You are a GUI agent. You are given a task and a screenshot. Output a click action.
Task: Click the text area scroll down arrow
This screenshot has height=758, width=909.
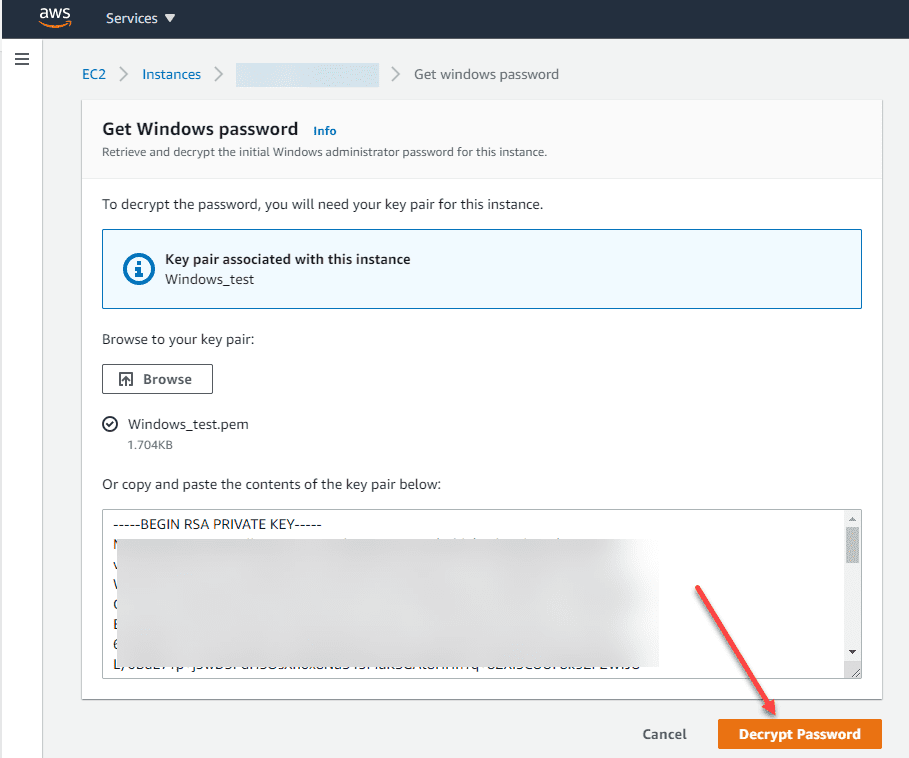852,652
